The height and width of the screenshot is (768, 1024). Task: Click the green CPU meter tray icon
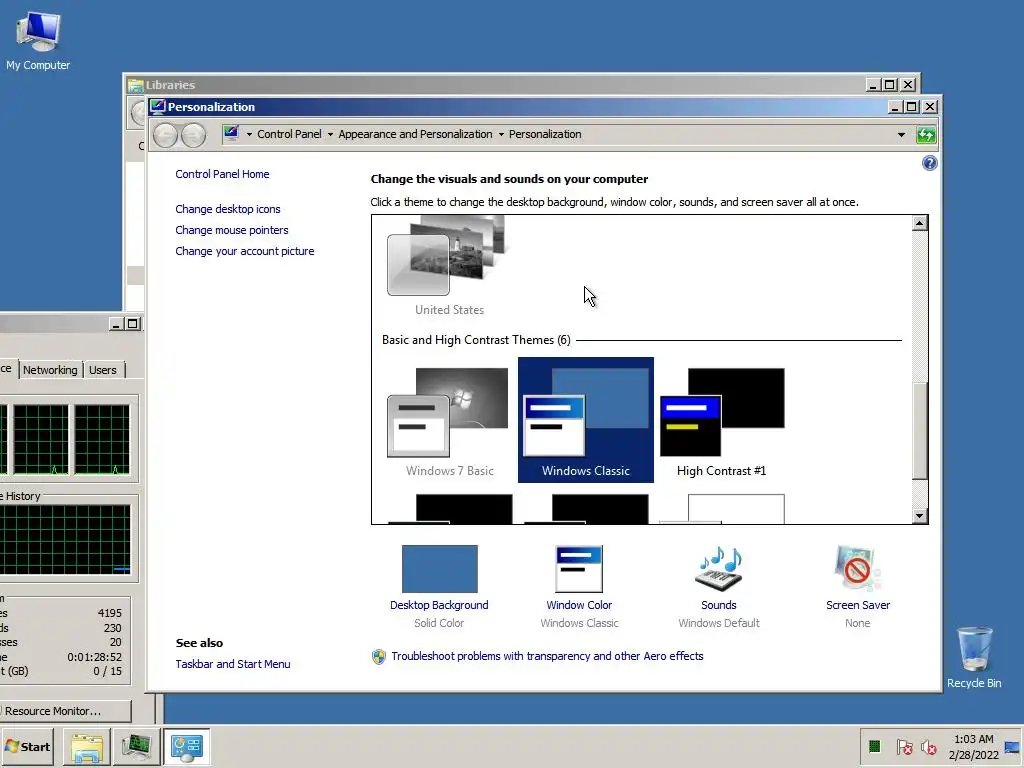[x=874, y=746]
